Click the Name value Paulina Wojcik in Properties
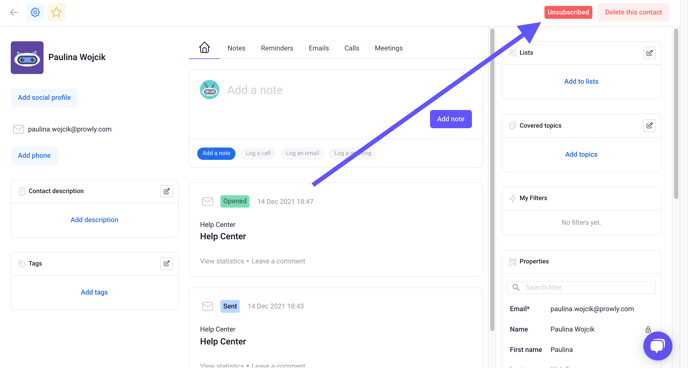688x368 pixels. tap(573, 329)
